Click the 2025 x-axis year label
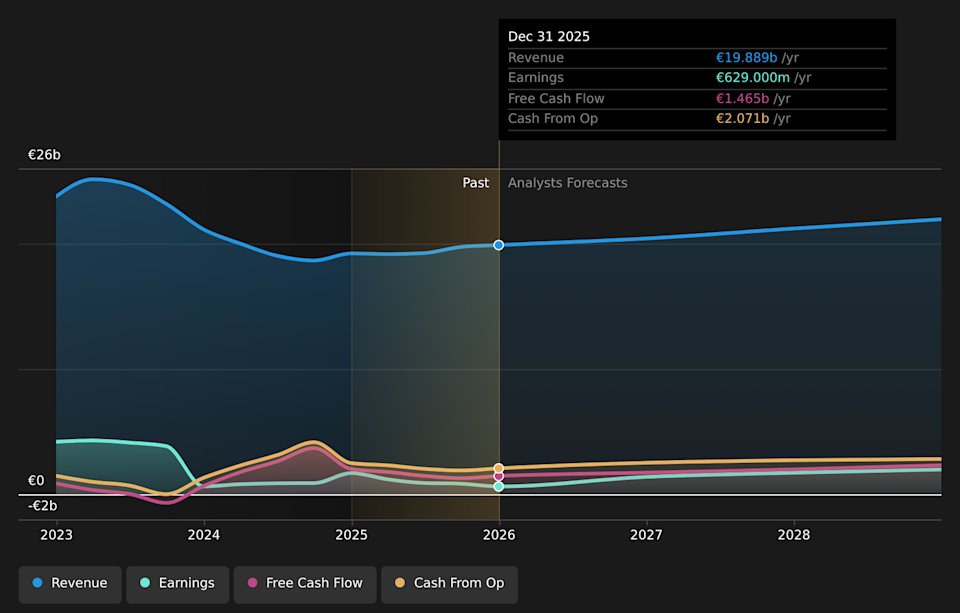This screenshot has width=960, height=613. [351, 535]
